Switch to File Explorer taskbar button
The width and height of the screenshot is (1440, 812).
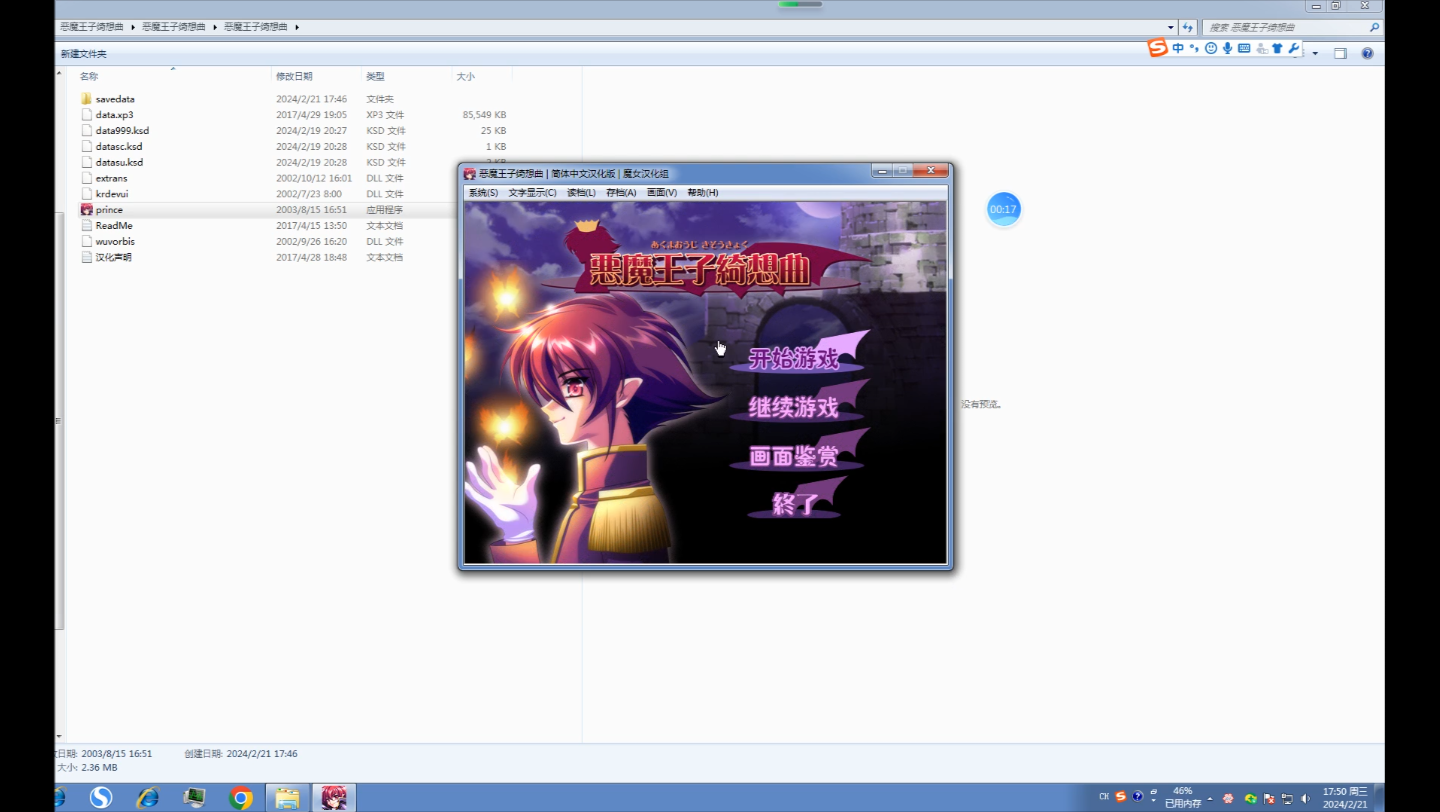tap(288, 797)
